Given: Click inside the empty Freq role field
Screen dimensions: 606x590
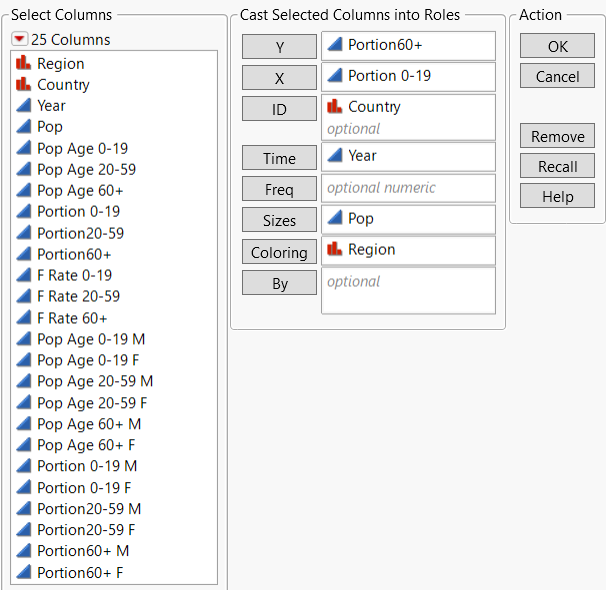Looking at the screenshot, I should [x=408, y=188].
